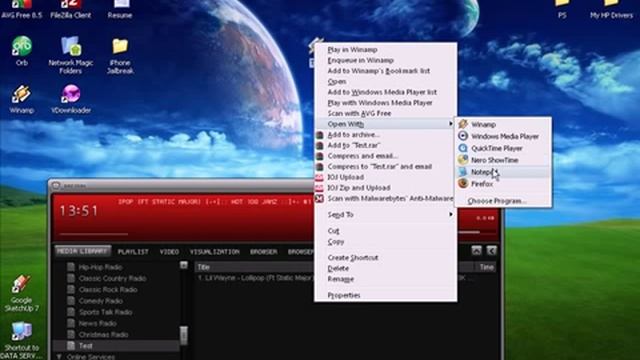This screenshot has width=640, height=360.
Task: Click the Lil Wayne - Lollipop track row
Action: [255, 278]
